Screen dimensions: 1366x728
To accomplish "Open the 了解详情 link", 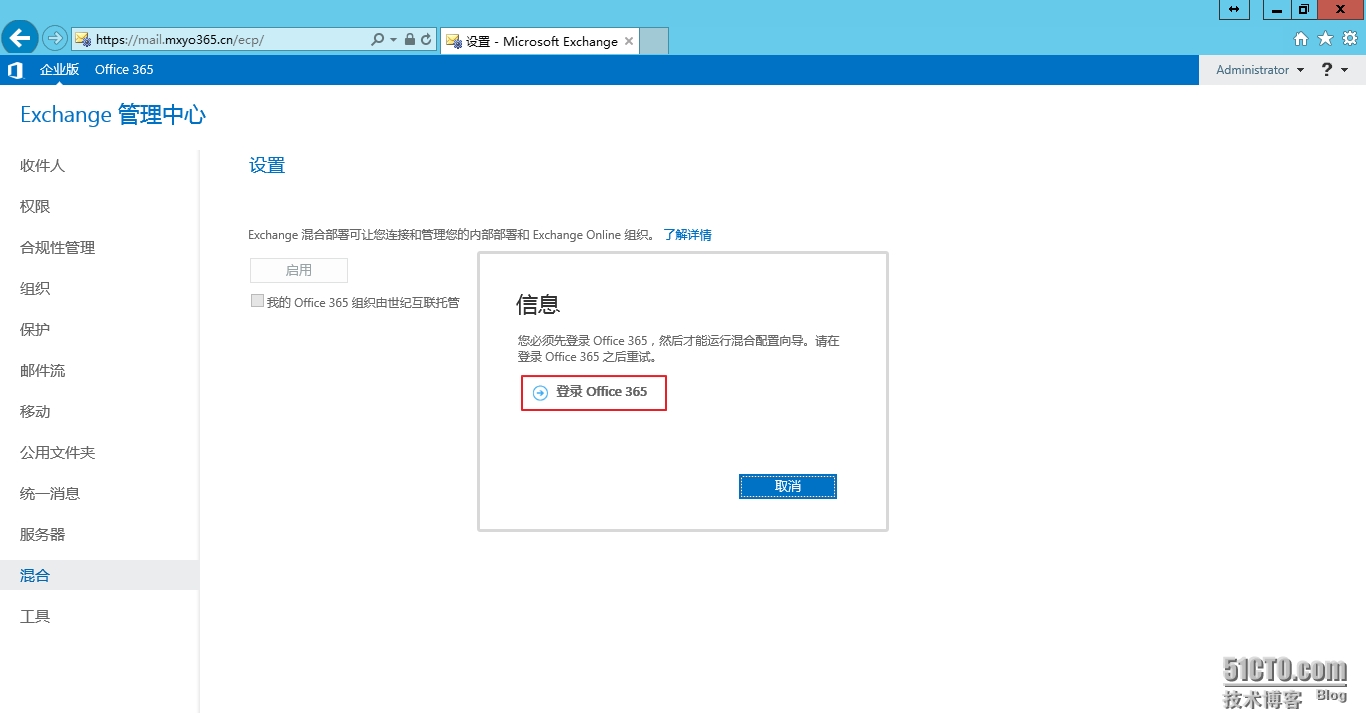I will click(x=687, y=235).
